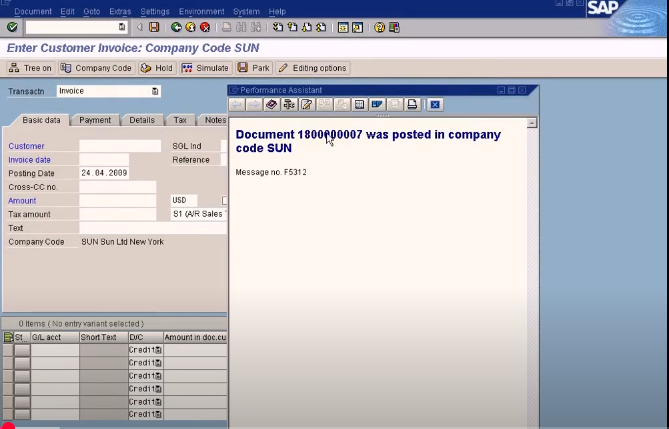Screen dimensions: 669x429
Task: Click the Performance Assistant scroll up arrow
Action: point(532,123)
